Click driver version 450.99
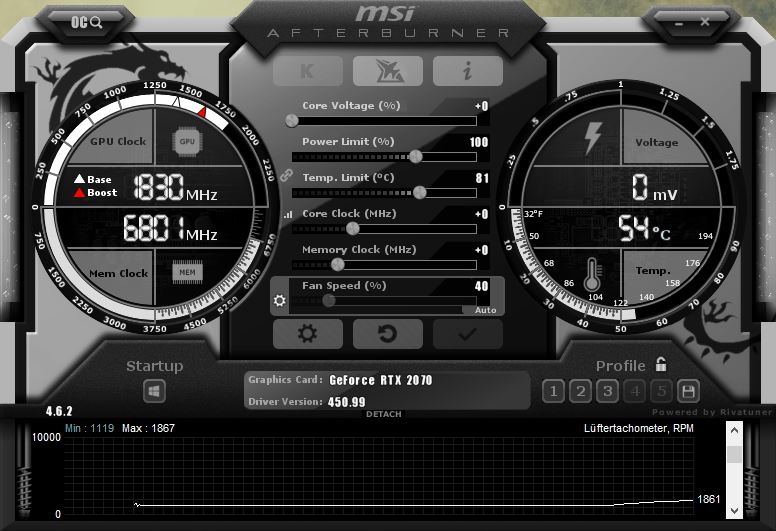 pyautogui.click(x=346, y=402)
